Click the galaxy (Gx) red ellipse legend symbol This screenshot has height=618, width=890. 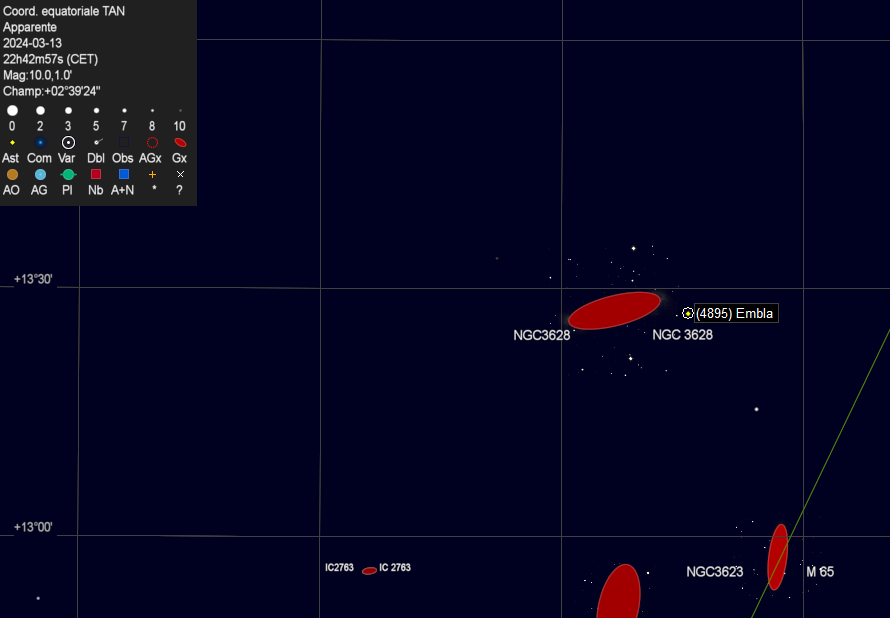(x=180, y=142)
